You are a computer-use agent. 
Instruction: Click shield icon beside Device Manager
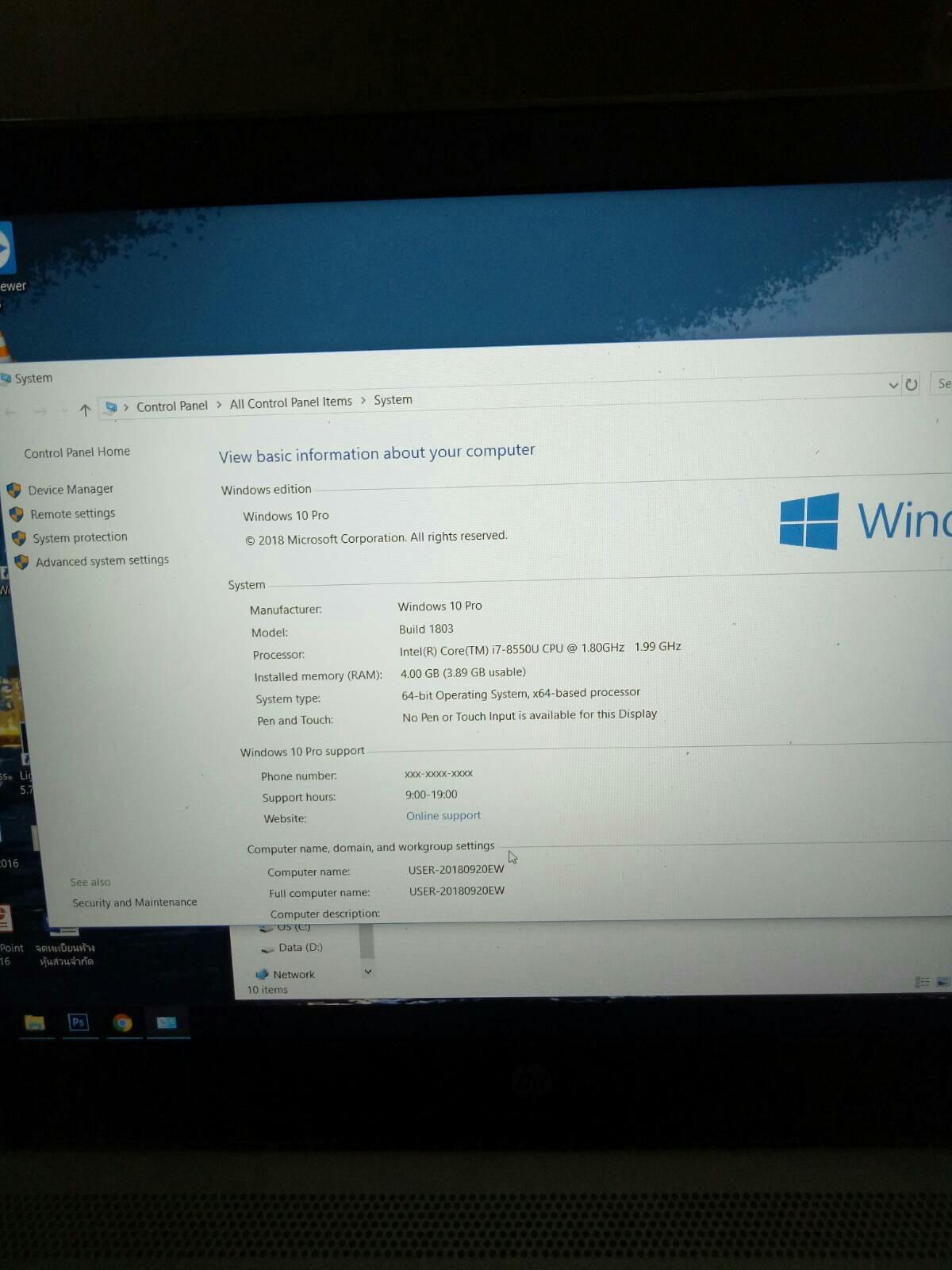point(14,491)
